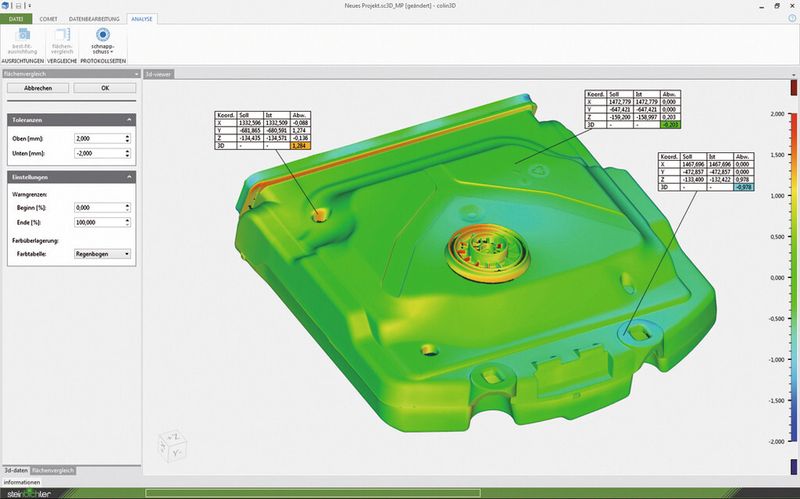This screenshot has width=800, height=499.
Task: Minimize the colin3D window
Action: [x=762, y=6]
